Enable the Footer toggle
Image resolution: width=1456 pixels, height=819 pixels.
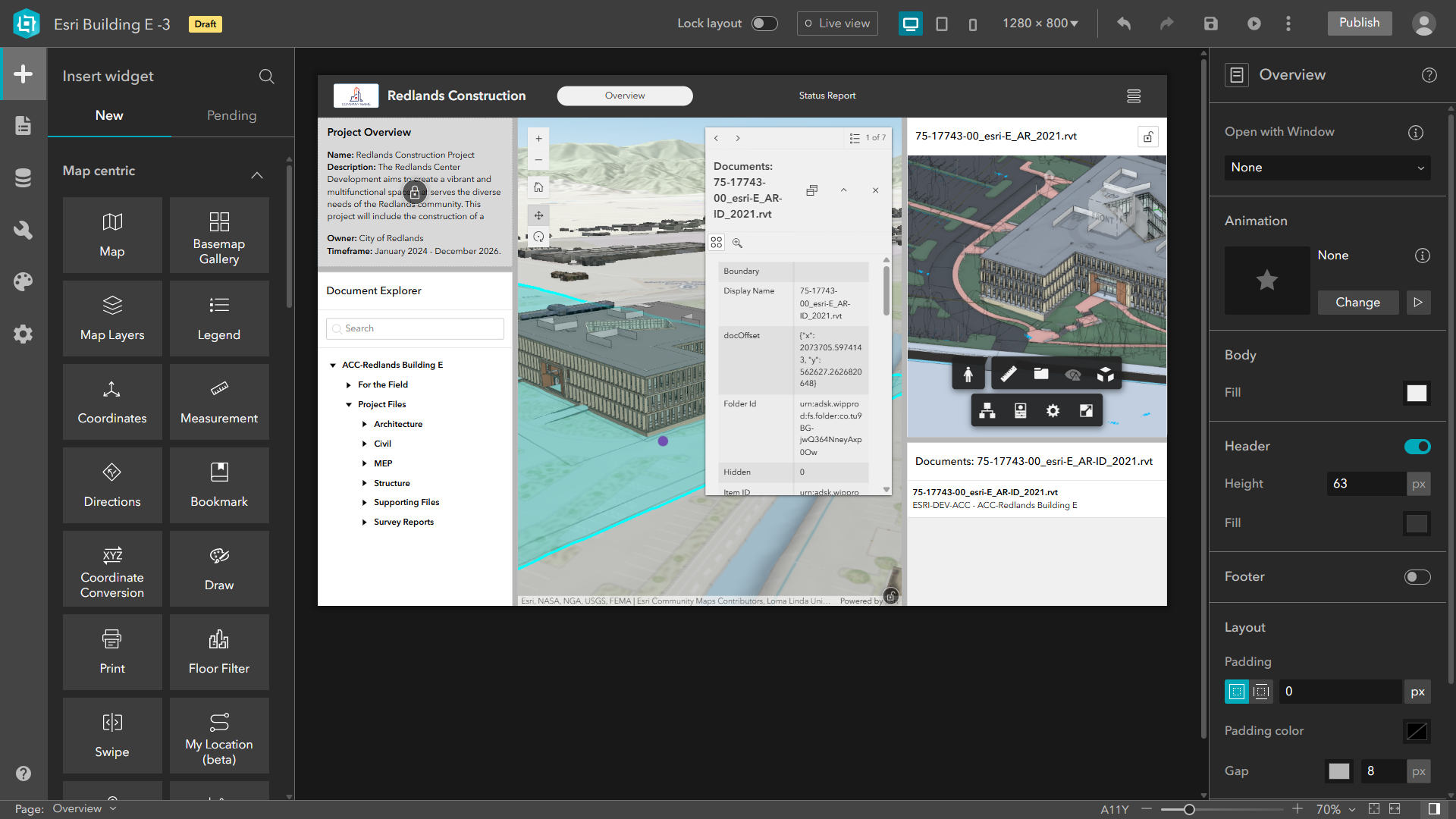(x=1417, y=577)
